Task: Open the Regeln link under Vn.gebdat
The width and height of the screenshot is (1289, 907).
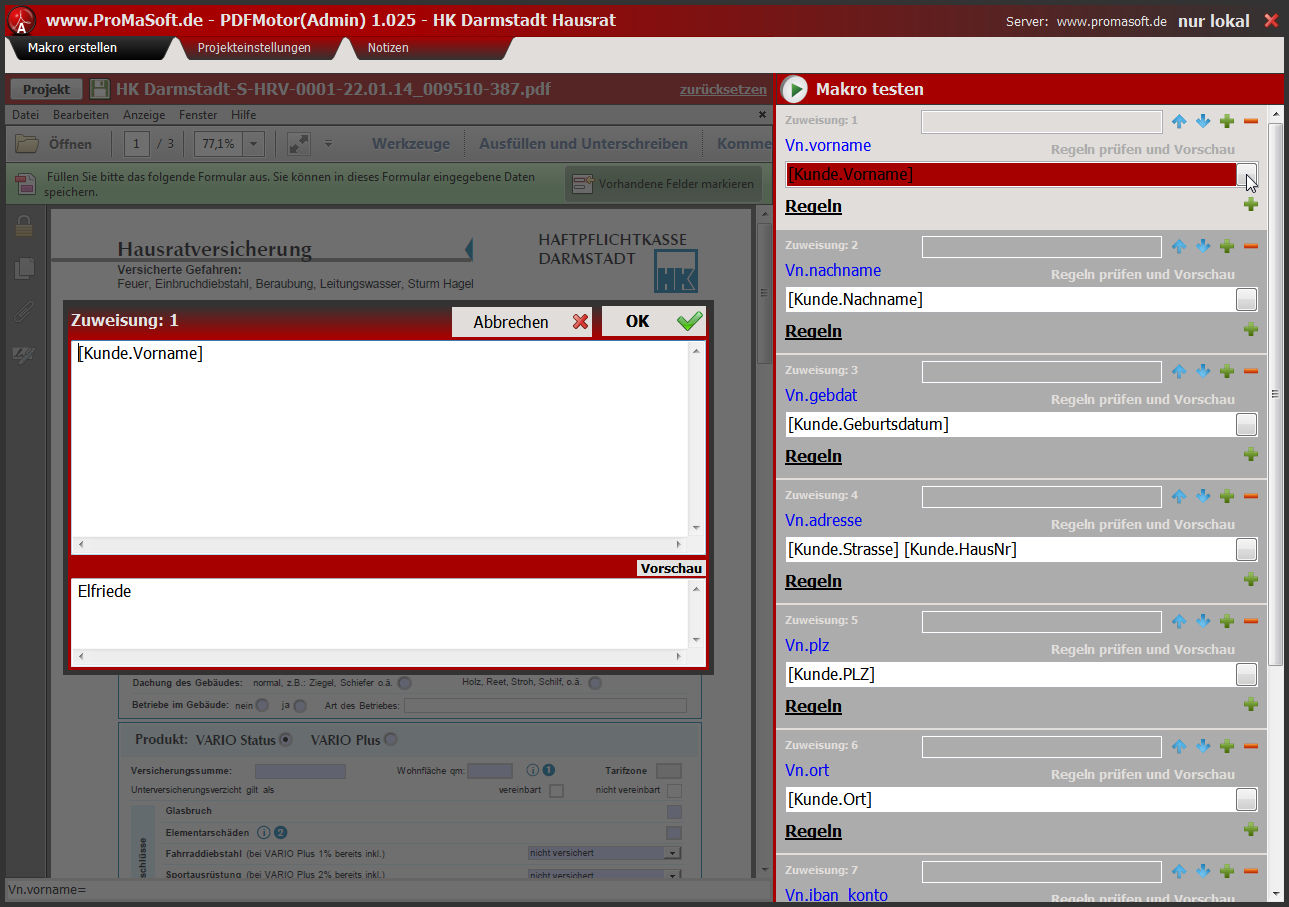Action: 813,456
